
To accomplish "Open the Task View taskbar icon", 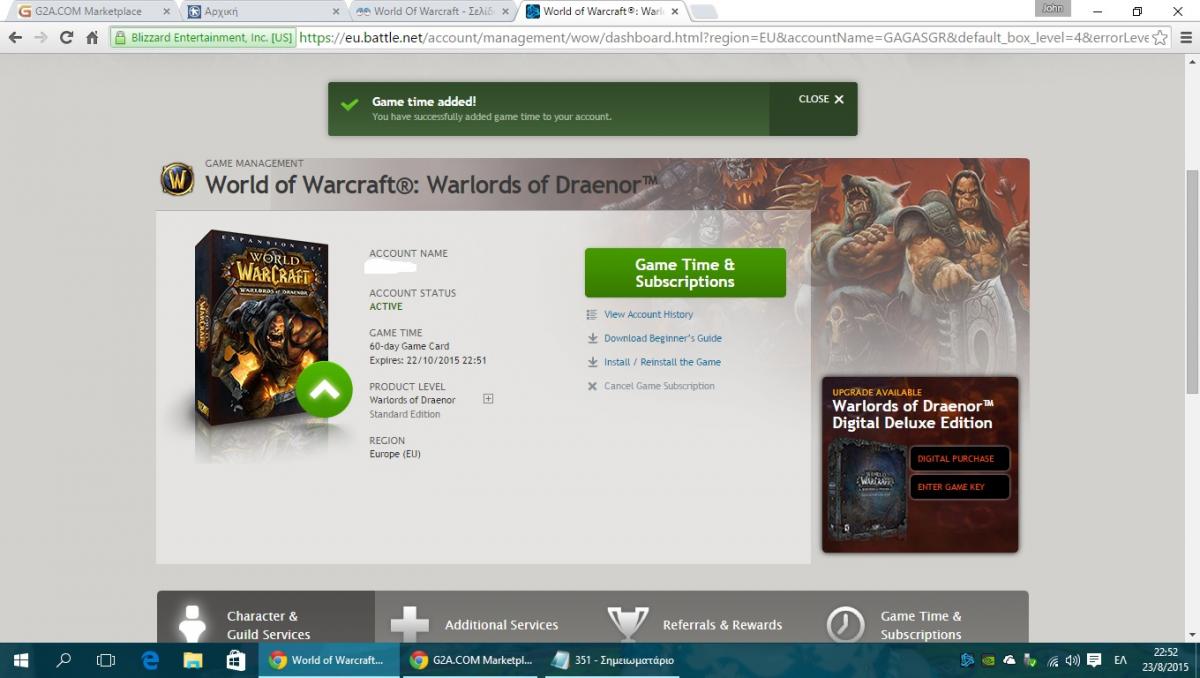I will [106, 660].
